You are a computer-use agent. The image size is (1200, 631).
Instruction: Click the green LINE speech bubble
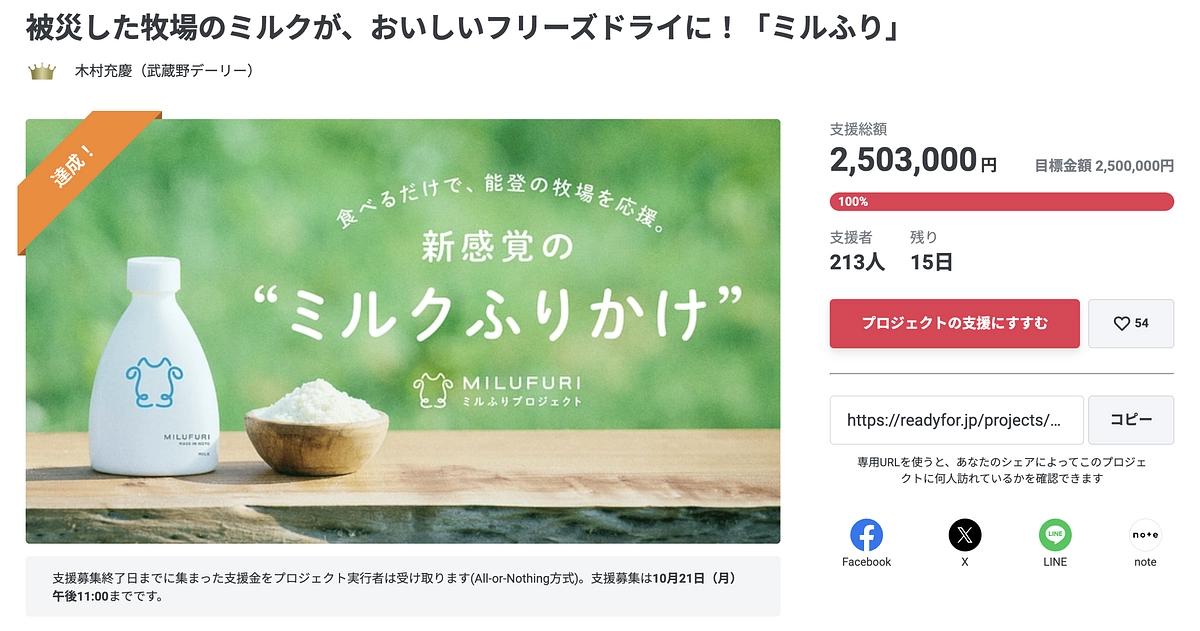(x=1055, y=535)
